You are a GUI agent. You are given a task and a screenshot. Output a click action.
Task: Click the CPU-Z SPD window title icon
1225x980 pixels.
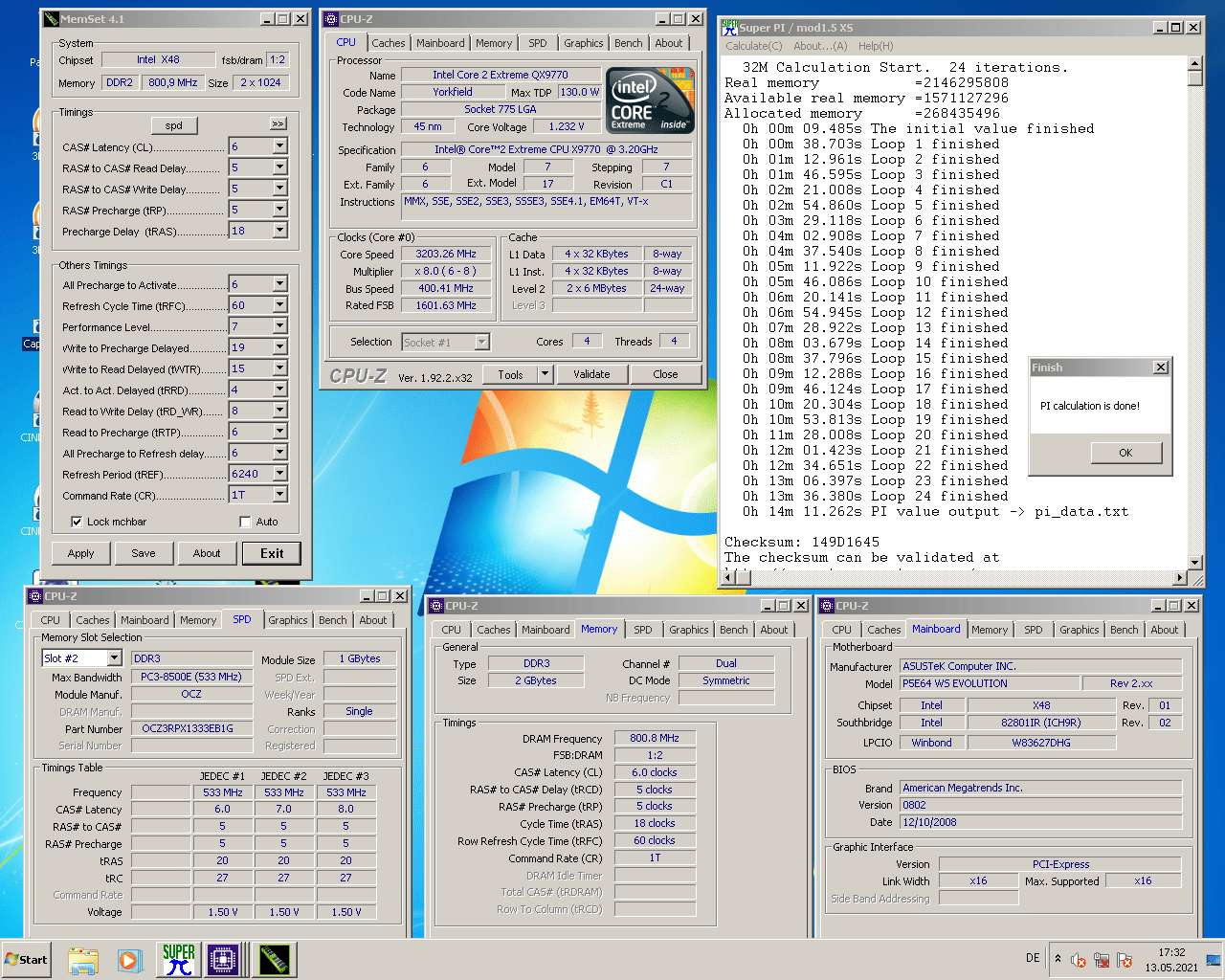[35, 596]
